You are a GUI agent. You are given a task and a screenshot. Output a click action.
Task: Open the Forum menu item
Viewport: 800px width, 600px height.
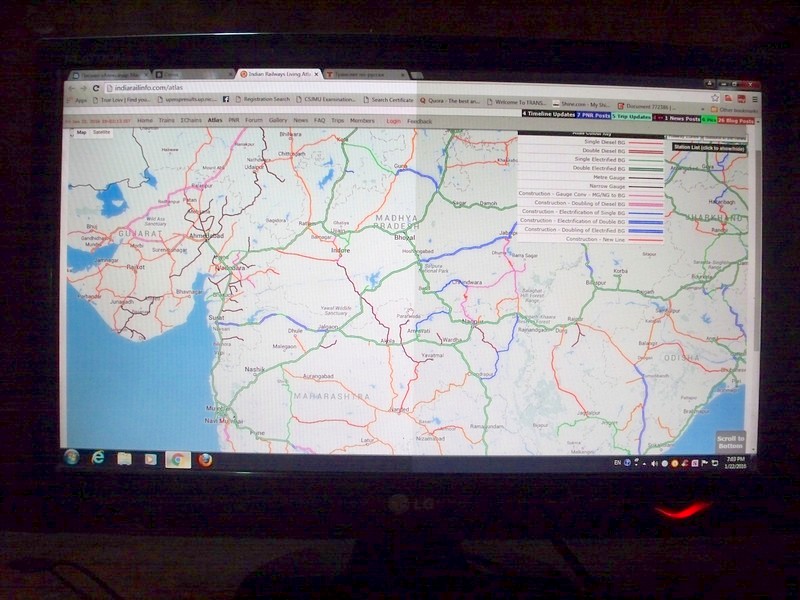coord(254,120)
